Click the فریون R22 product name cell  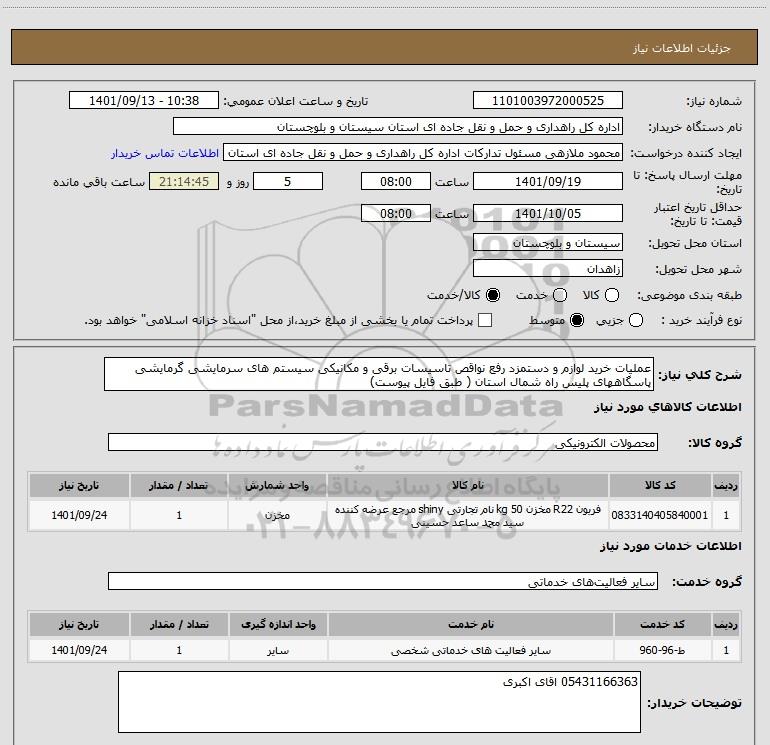click(468, 515)
